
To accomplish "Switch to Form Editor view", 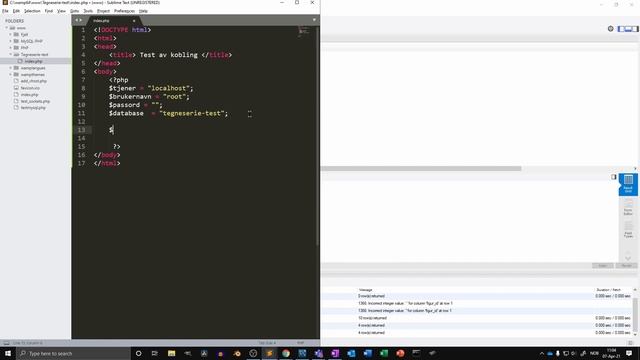I will (x=628, y=208).
